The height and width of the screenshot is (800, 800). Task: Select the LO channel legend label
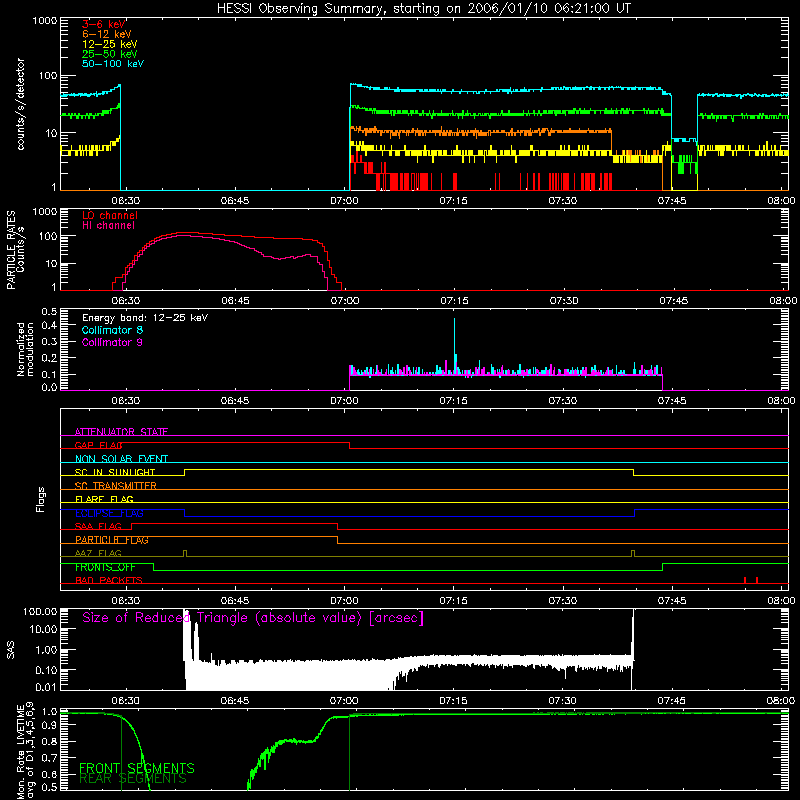click(110, 215)
